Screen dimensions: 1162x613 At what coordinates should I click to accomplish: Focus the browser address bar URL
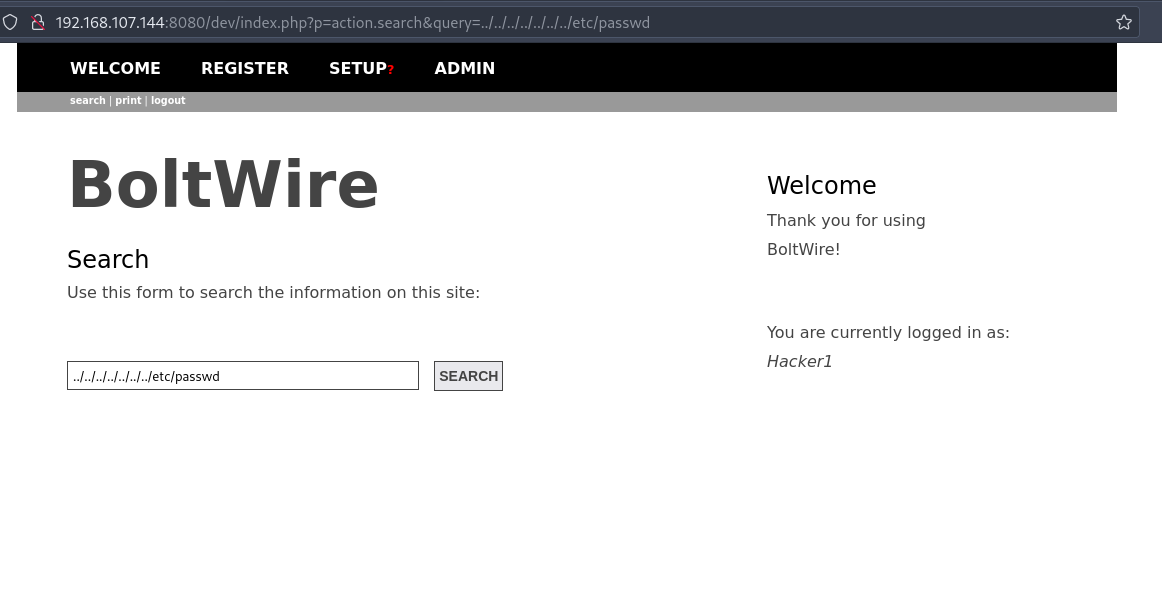[x=353, y=22]
